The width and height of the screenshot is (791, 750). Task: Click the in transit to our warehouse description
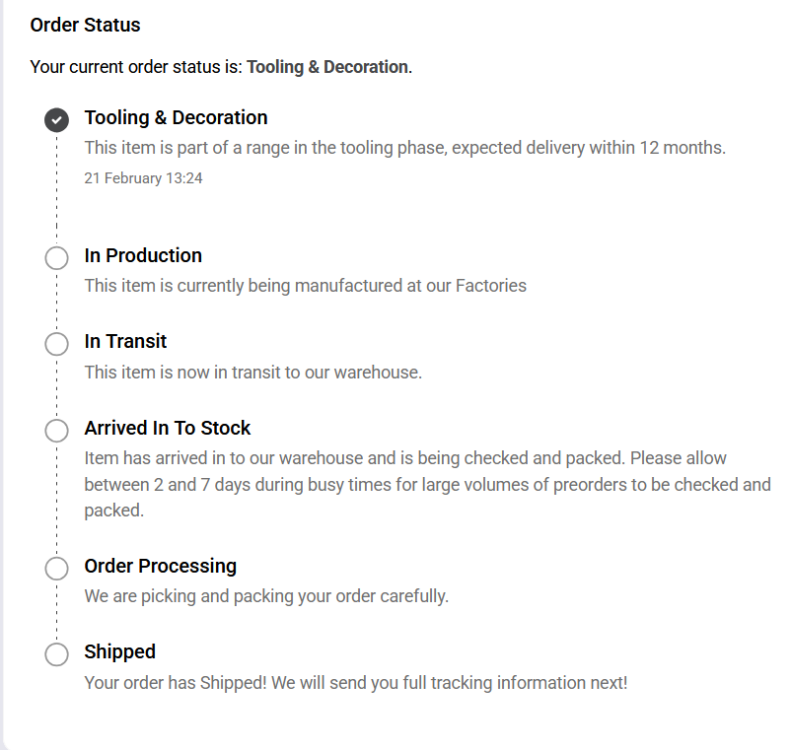(253, 372)
